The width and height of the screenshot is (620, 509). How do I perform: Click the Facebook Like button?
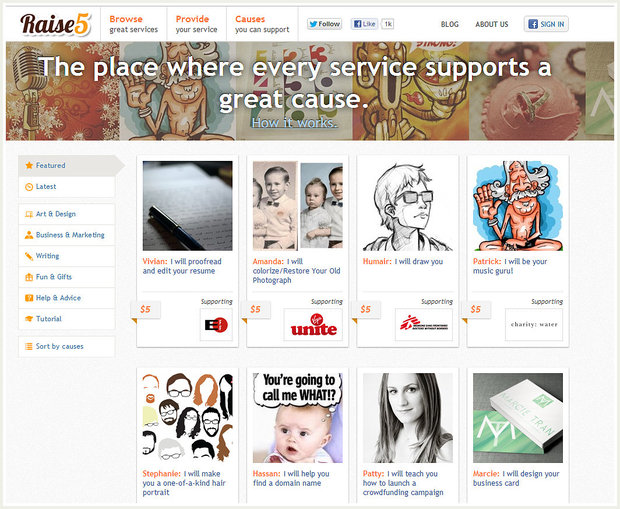click(x=364, y=24)
